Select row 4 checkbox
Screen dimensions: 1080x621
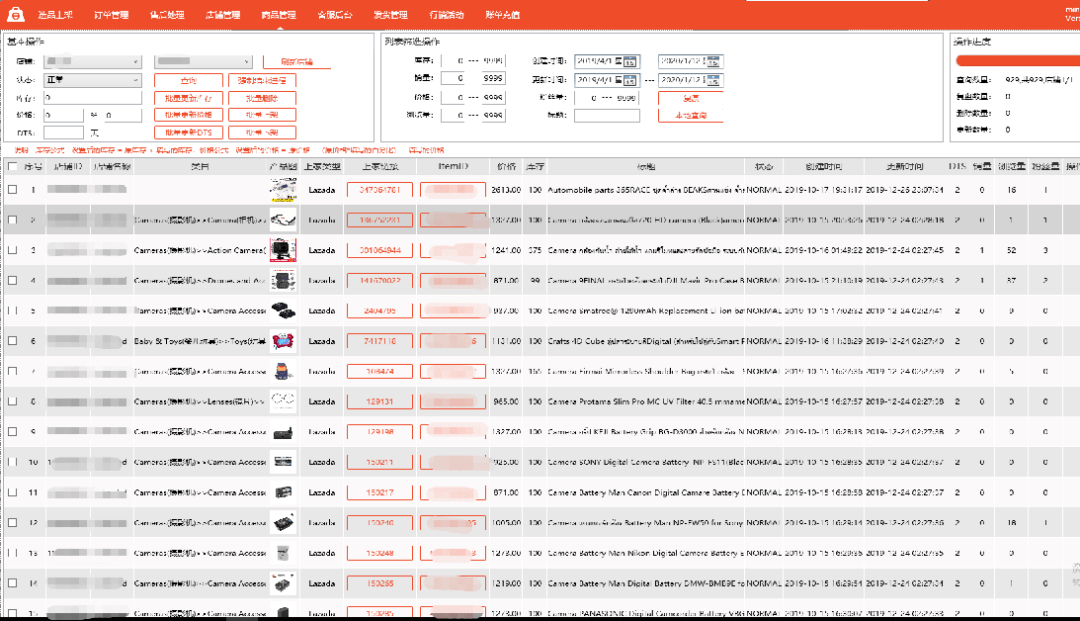coord(13,280)
